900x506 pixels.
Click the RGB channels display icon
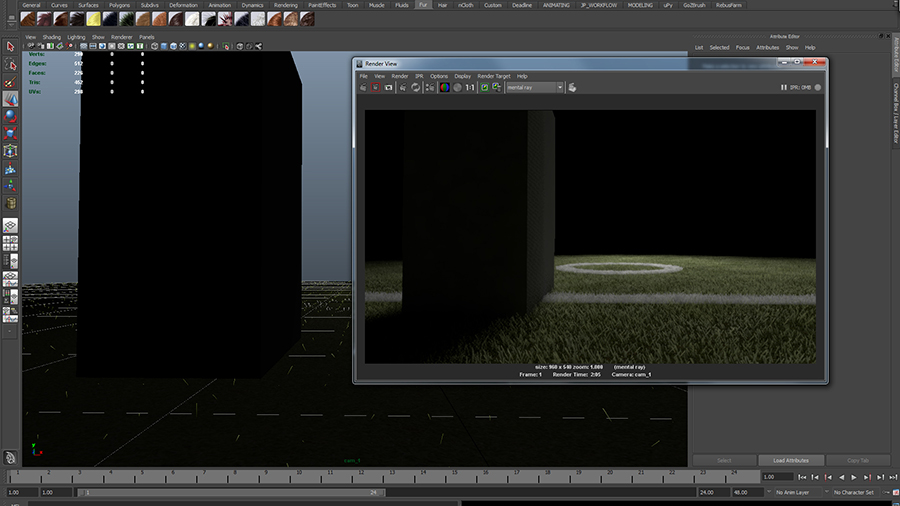tap(444, 87)
